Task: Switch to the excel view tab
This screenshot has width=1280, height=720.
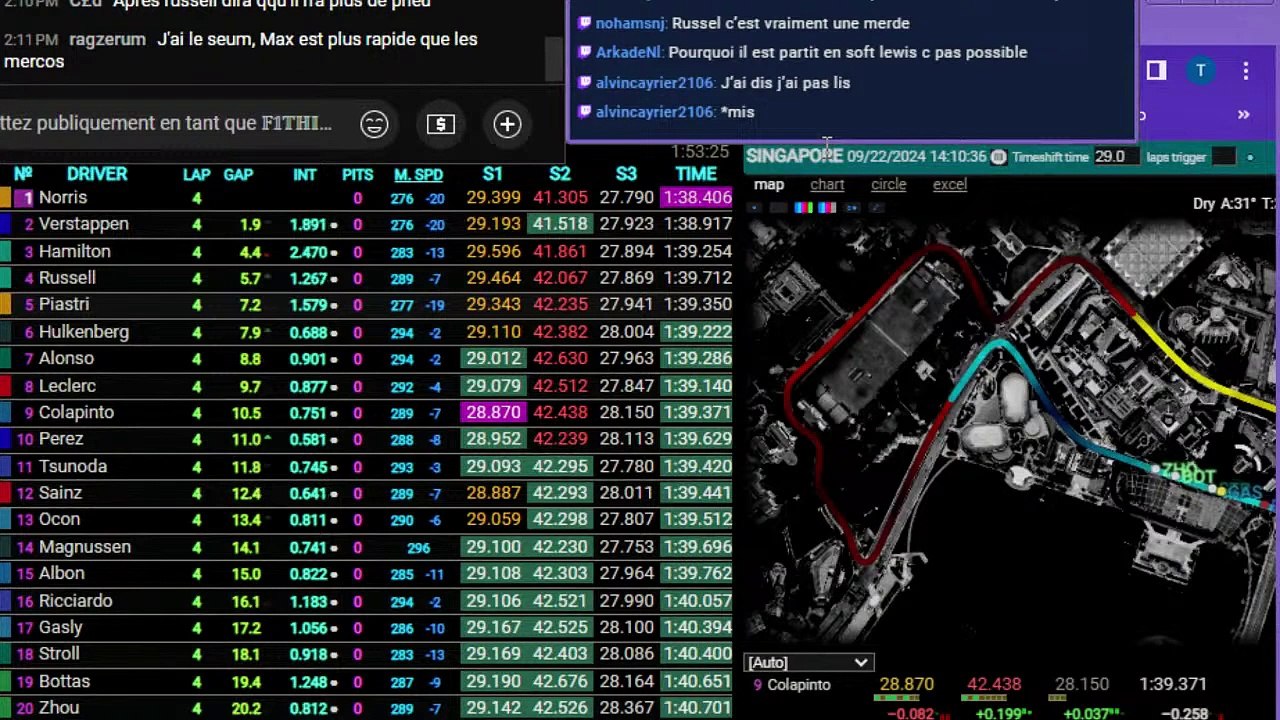Action: pos(950,184)
